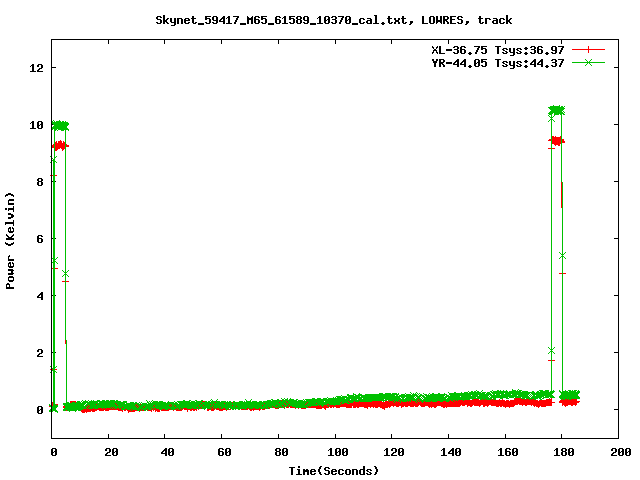The height and width of the screenshot is (480, 640).
Task: Click the Time(Seconds) x-axis label
Action: [333, 471]
